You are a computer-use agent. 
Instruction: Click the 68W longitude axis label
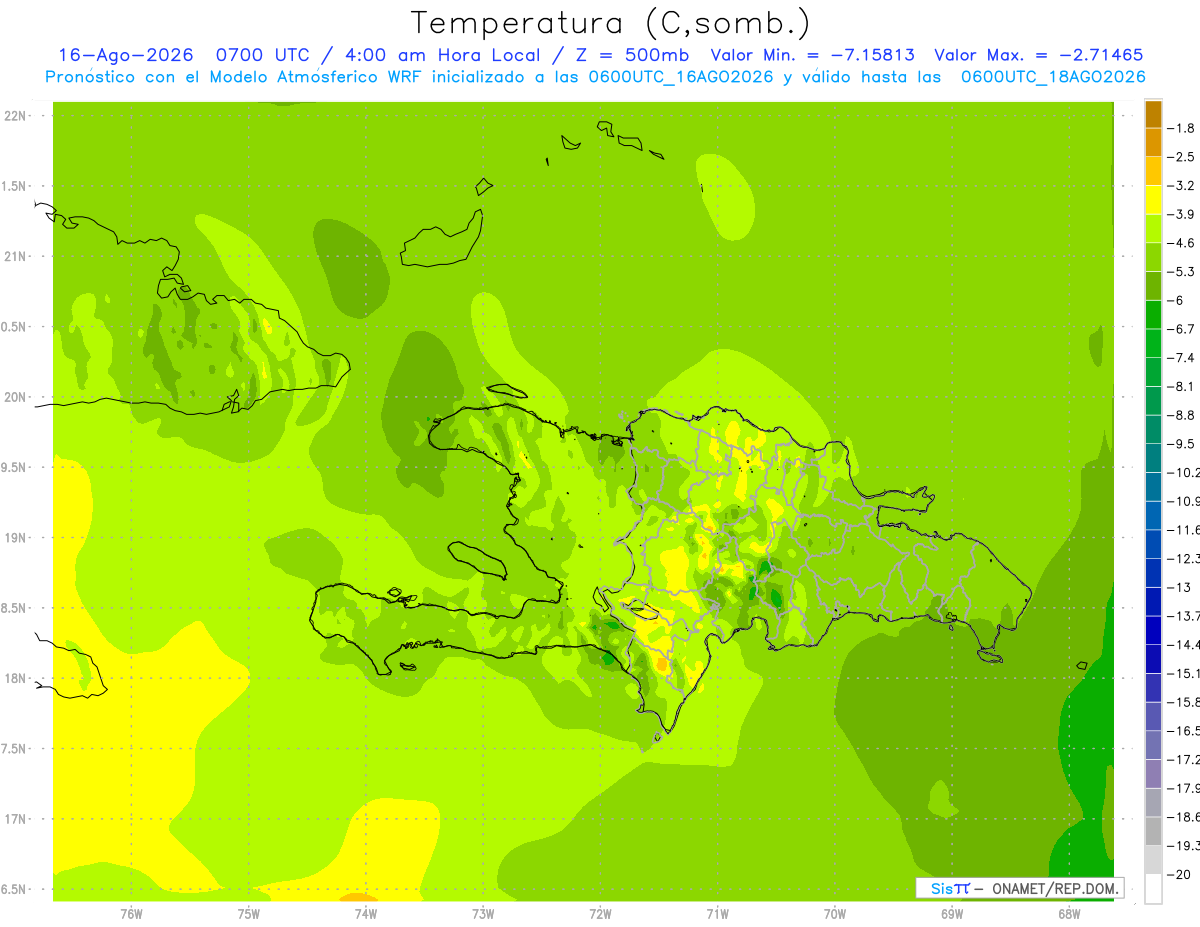click(x=1069, y=913)
